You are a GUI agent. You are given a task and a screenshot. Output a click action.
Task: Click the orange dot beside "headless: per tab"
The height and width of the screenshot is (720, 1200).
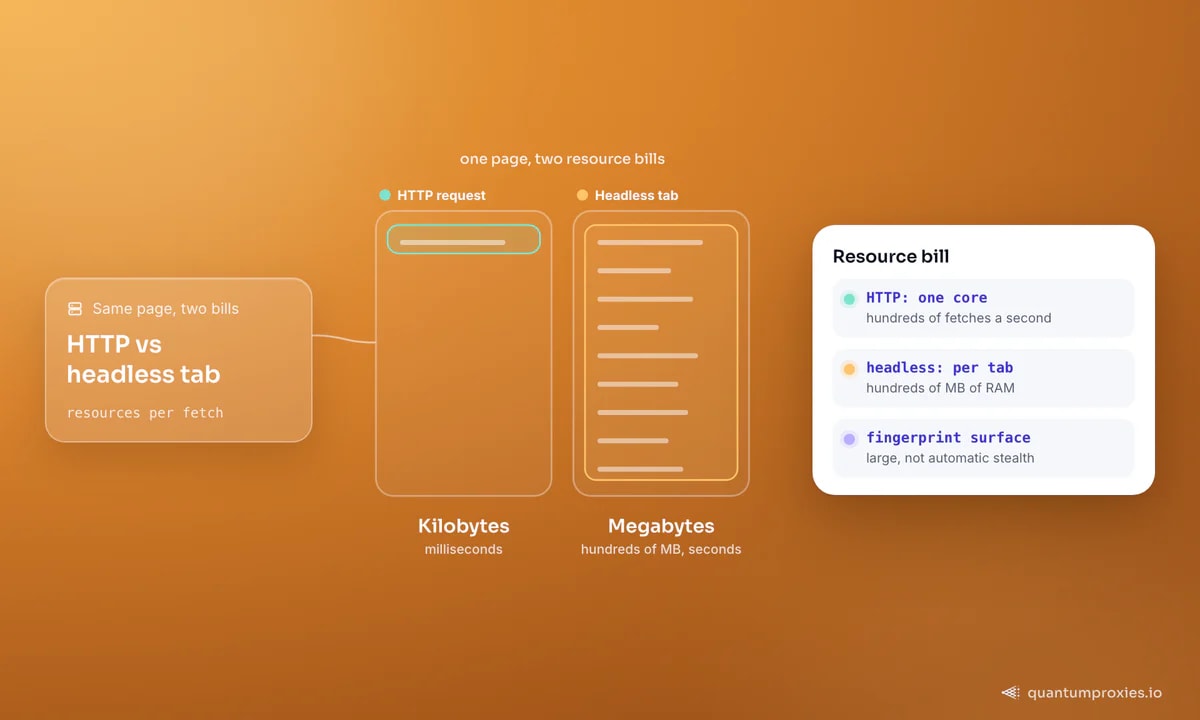pos(849,368)
